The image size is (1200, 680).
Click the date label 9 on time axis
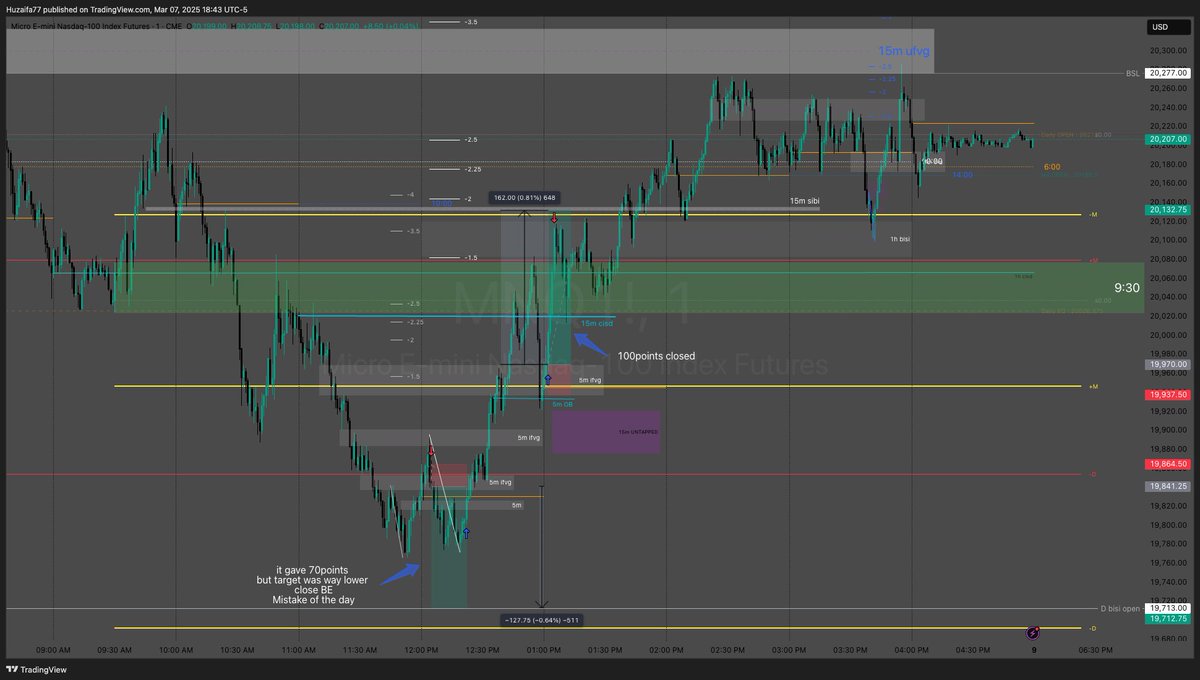point(1033,650)
